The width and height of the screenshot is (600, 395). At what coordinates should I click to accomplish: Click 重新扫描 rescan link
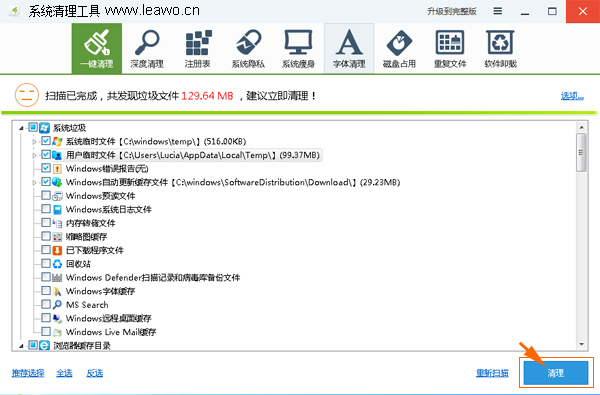point(492,373)
